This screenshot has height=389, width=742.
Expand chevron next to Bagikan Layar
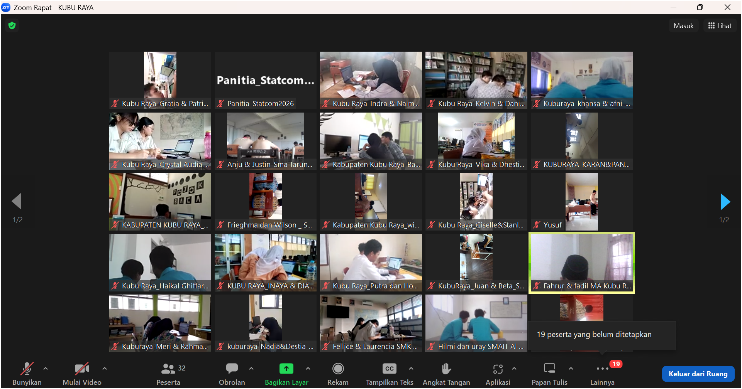(308, 368)
